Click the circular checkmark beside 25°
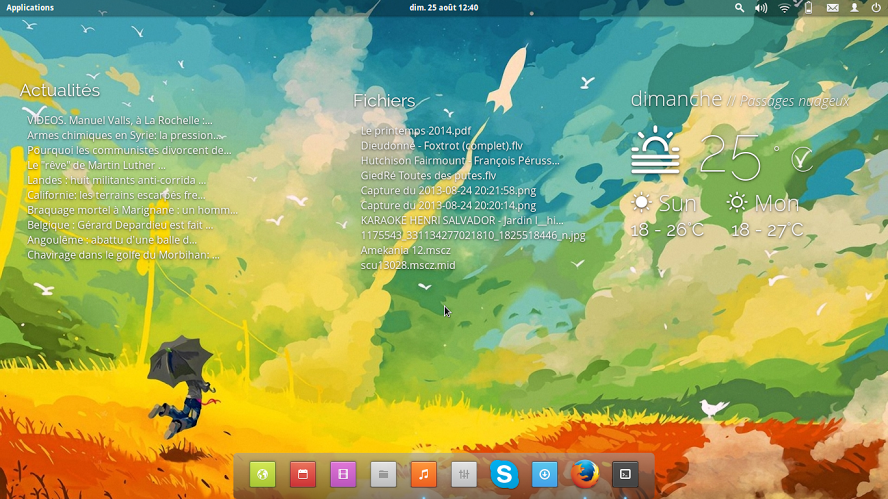The image size is (888, 499). (801, 159)
